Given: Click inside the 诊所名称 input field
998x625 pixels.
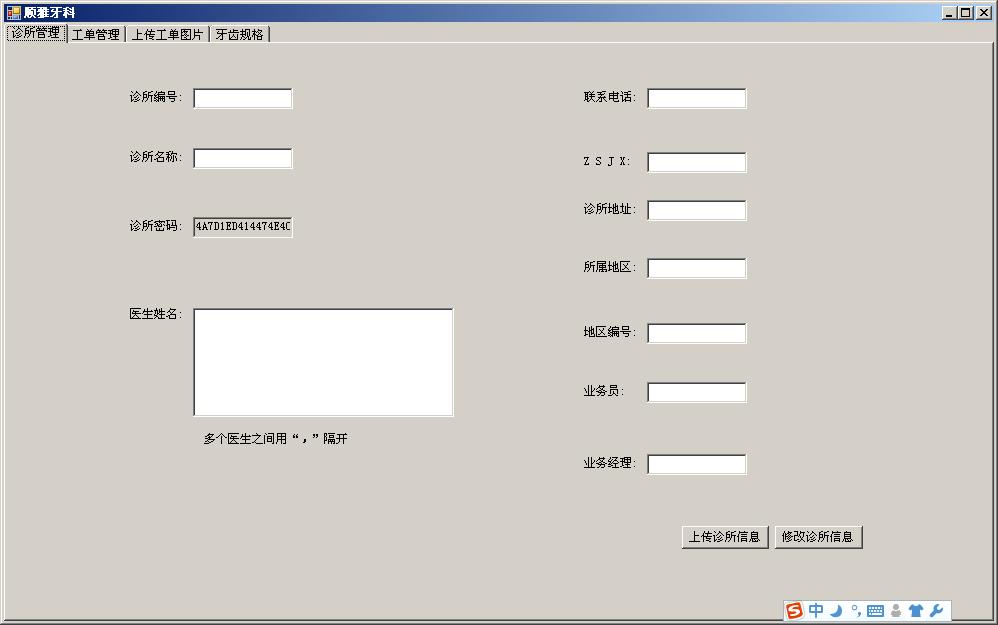Looking at the screenshot, I should [242, 157].
